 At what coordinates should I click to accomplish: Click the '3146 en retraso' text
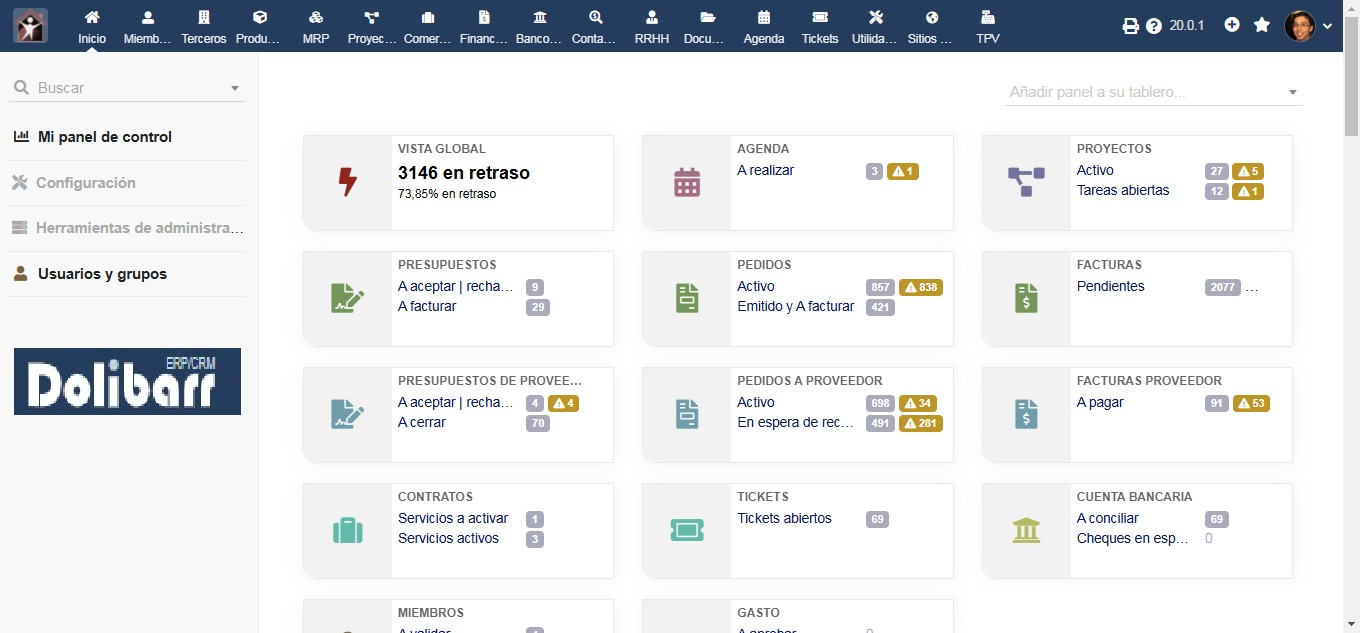coord(464,173)
